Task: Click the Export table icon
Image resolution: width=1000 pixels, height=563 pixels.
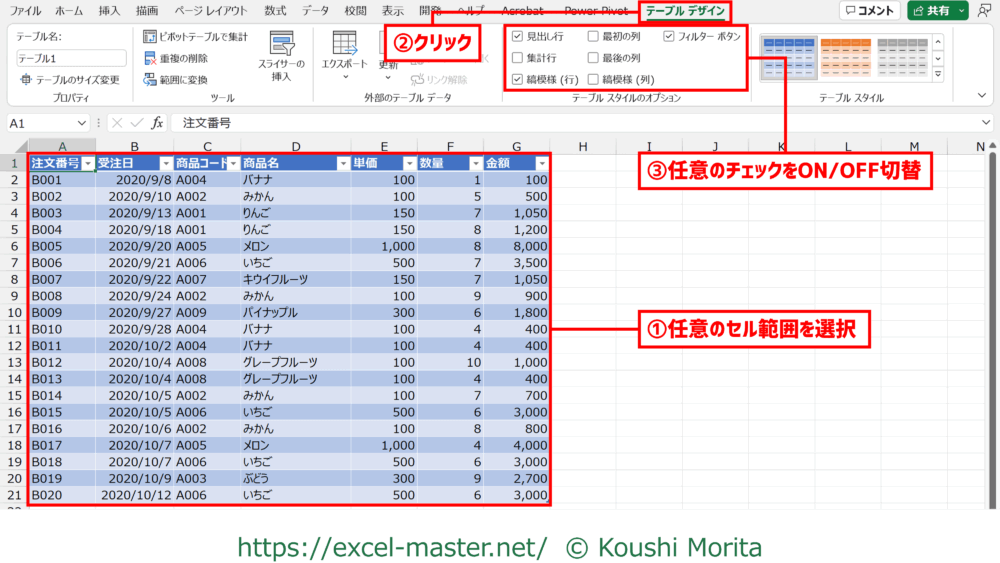Action: pyautogui.click(x=345, y=44)
